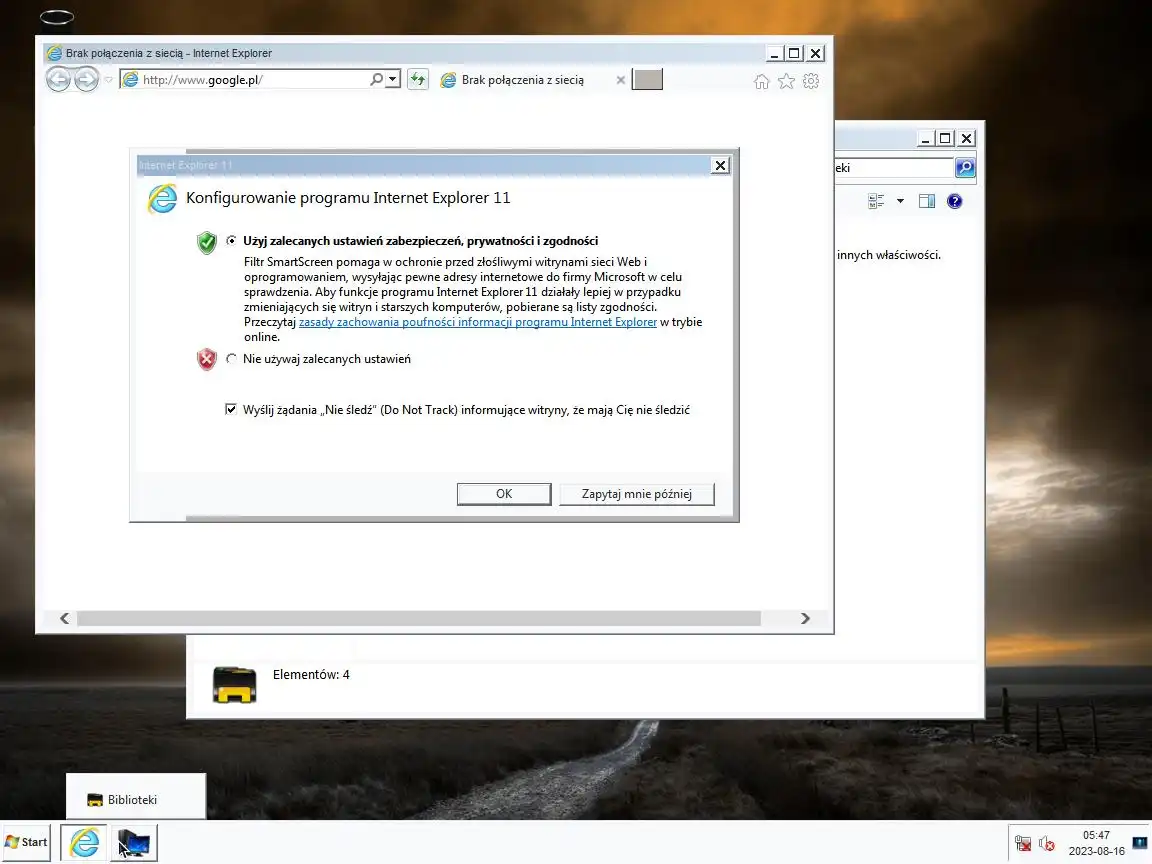Click the search field in Libraries window
Screen dimensions: 1152x864
894,168
